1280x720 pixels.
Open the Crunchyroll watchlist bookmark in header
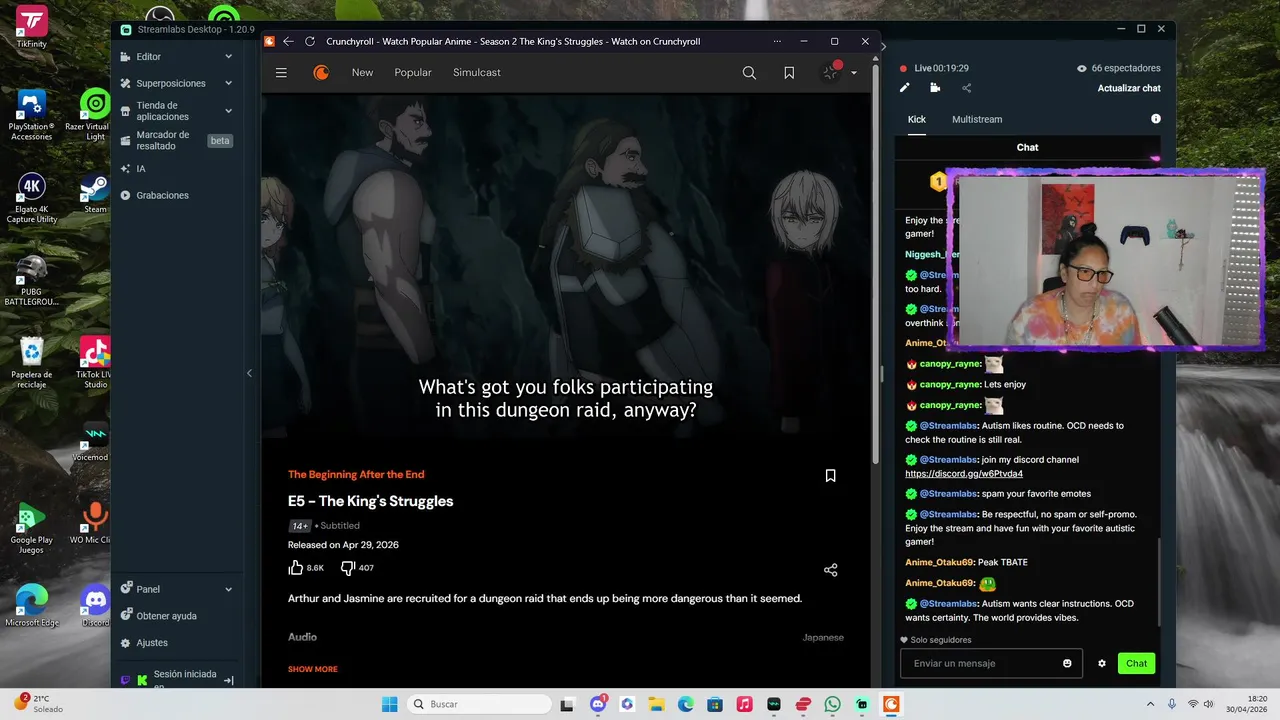click(x=789, y=73)
